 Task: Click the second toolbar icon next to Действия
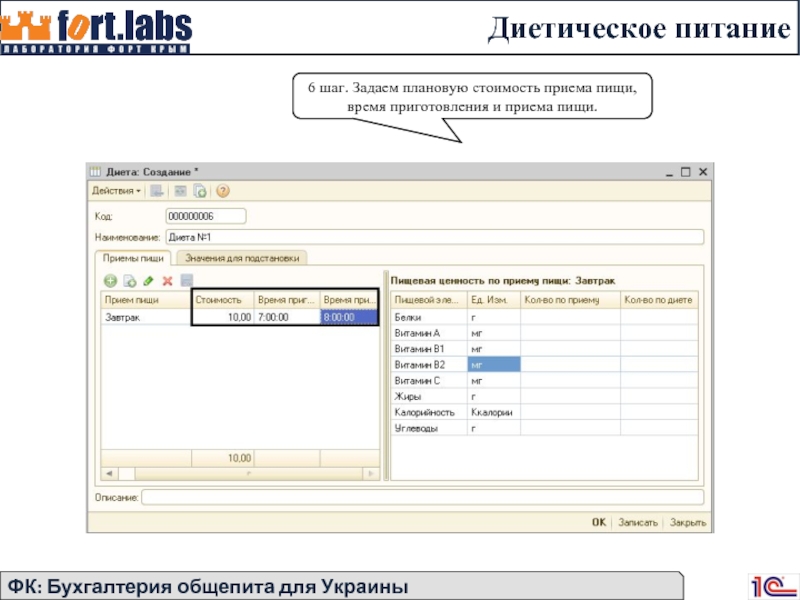pos(180,191)
